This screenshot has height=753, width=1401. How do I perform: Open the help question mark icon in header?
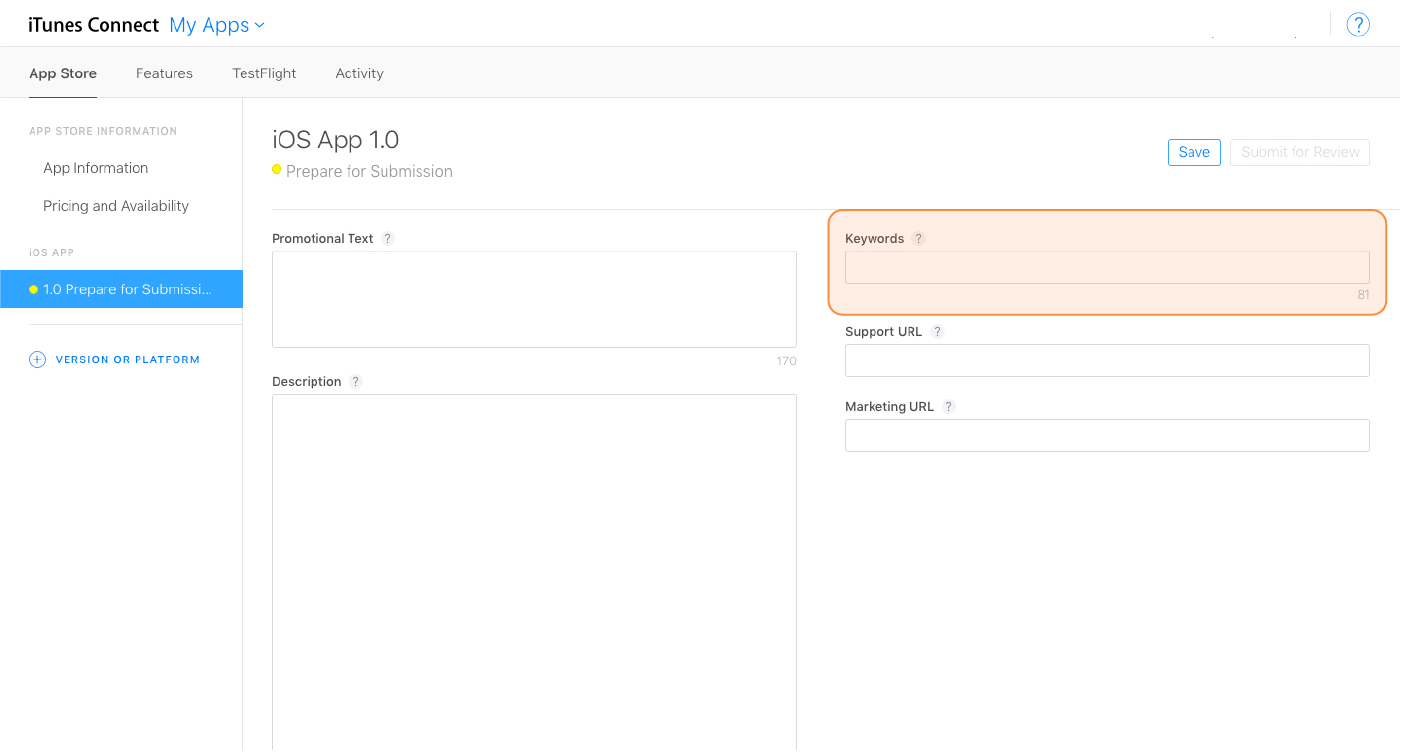pyautogui.click(x=1357, y=25)
